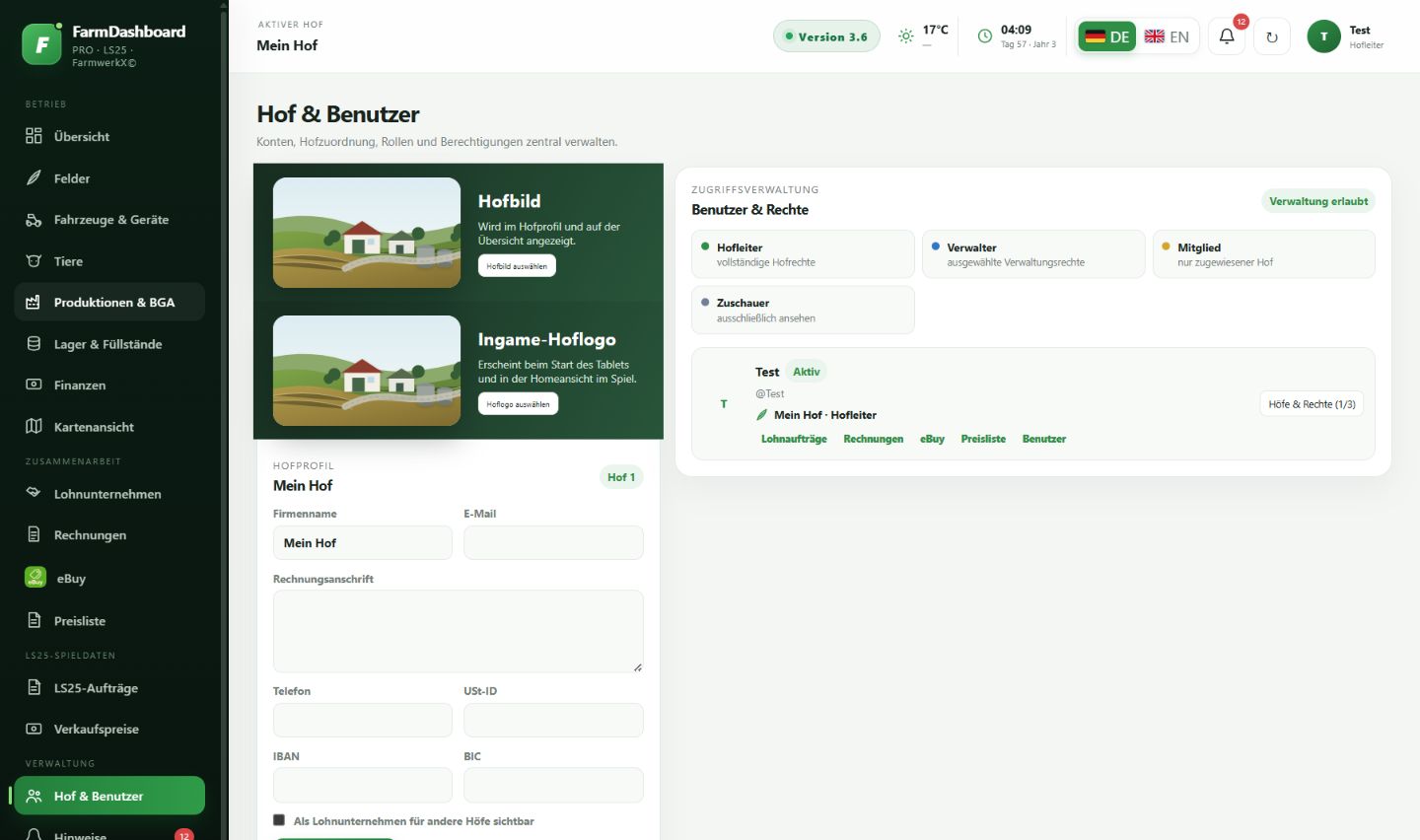Click the E-Mail input field
This screenshot has height=840, width=1420.
pyautogui.click(x=553, y=543)
